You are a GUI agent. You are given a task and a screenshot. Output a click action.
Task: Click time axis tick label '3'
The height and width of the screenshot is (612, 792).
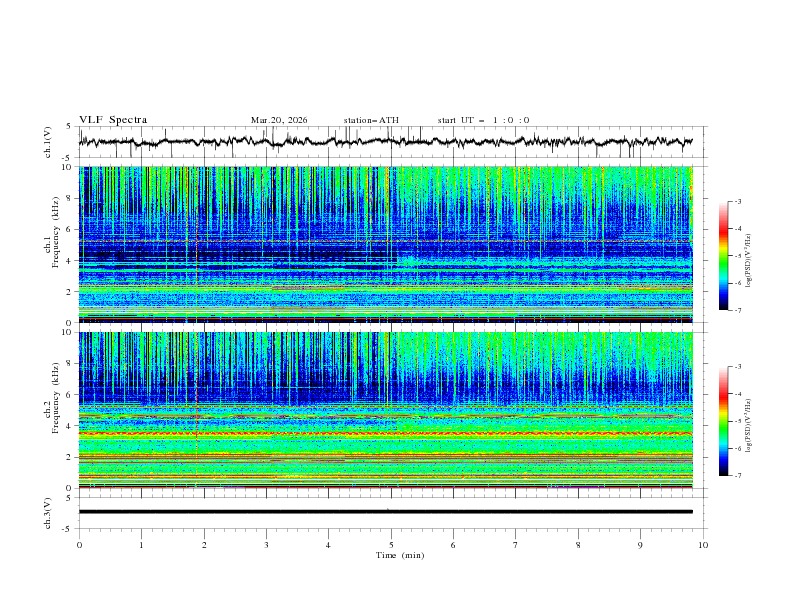(266, 545)
